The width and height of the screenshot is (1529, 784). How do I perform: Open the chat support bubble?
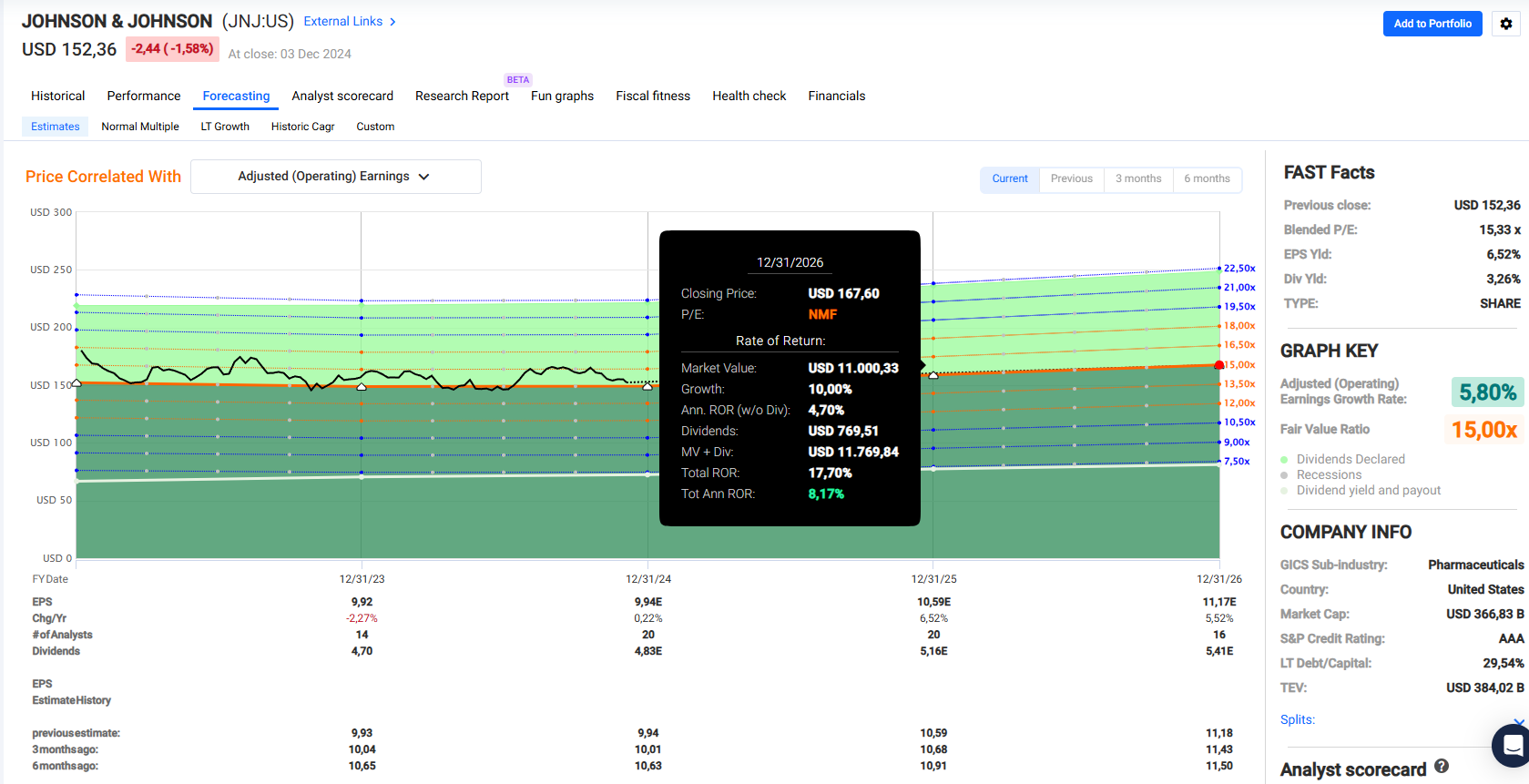pyautogui.click(x=1512, y=746)
